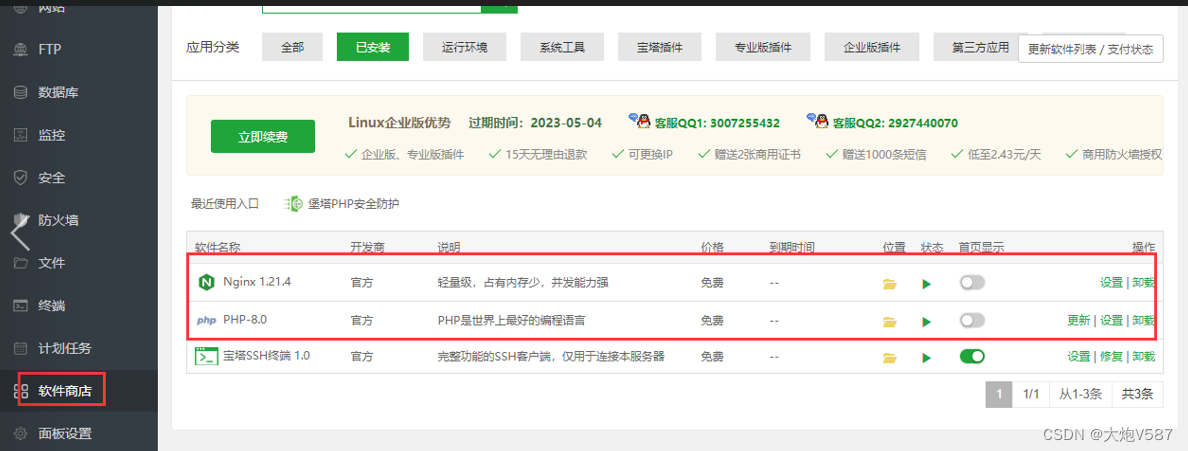1188x451 pixels.
Task: Select the 企业版插件 category tab
Action: click(x=872, y=47)
